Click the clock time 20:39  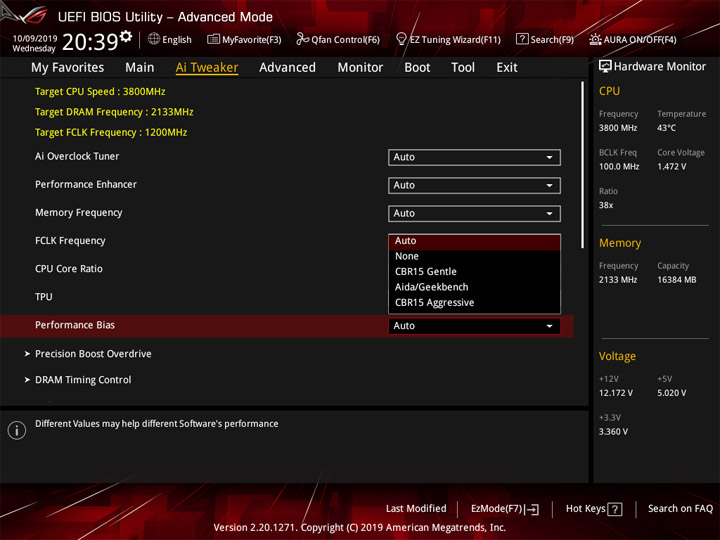click(x=90, y=42)
